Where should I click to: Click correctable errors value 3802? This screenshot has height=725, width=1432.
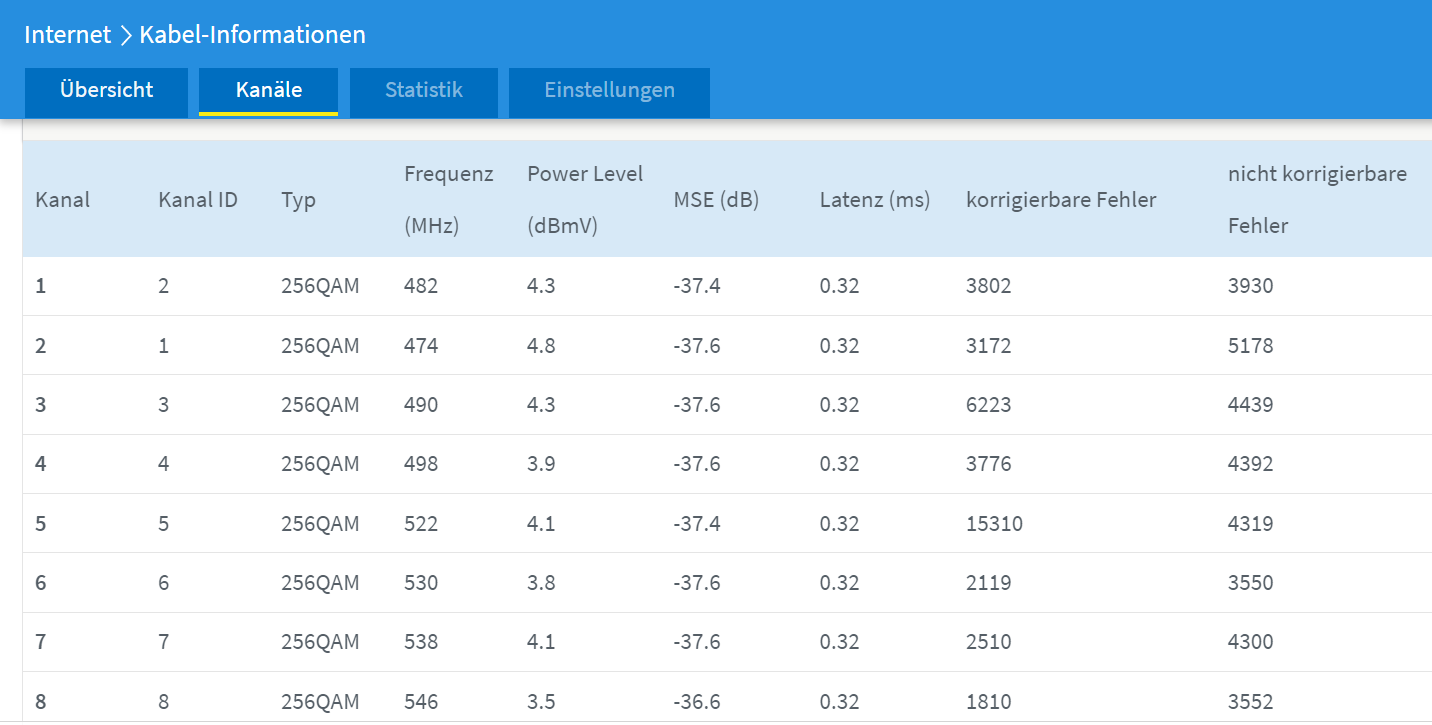tap(989, 286)
